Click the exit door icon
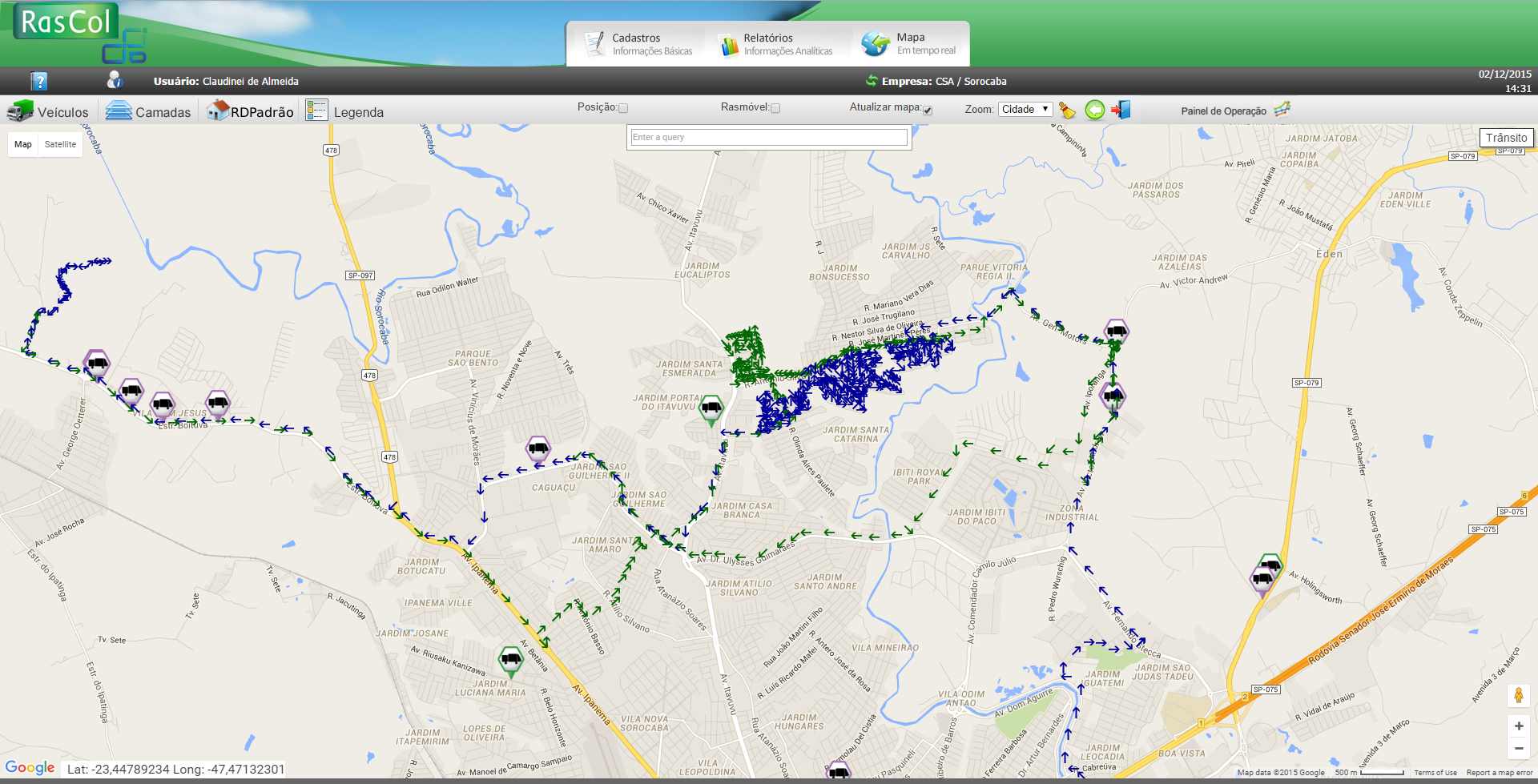The height and width of the screenshot is (784, 1538). [x=1121, y=110]
